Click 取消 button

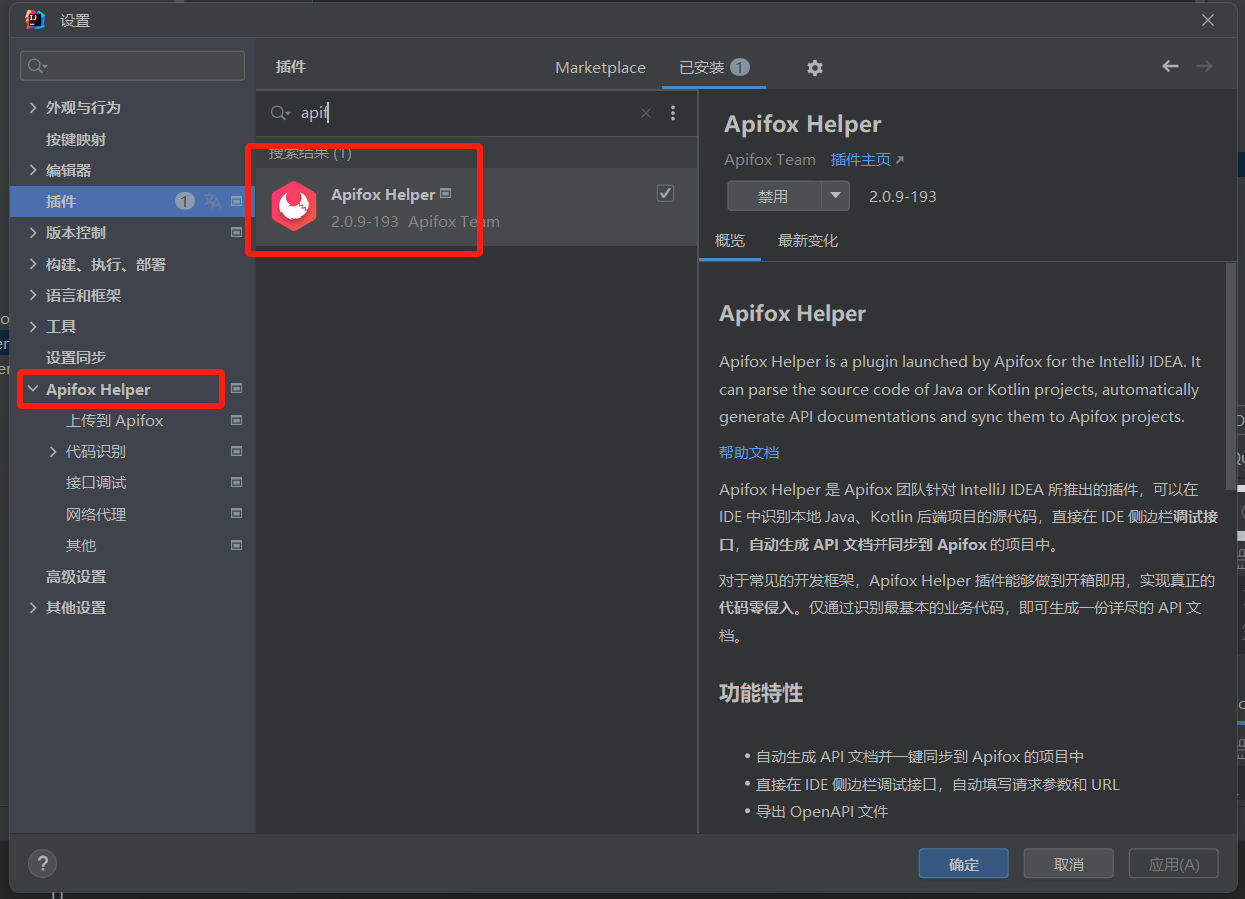1069,864
